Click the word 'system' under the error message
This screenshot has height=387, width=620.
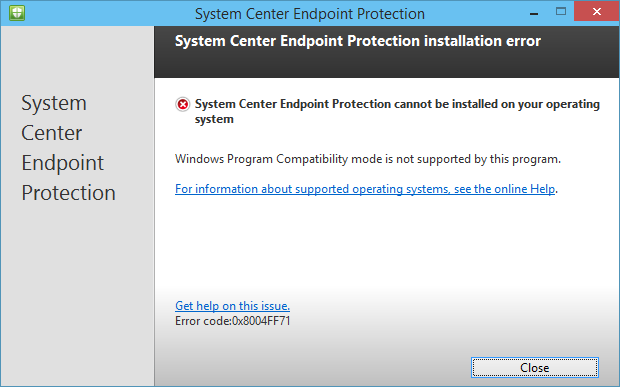pyautogui.click(x=214, y=119)
